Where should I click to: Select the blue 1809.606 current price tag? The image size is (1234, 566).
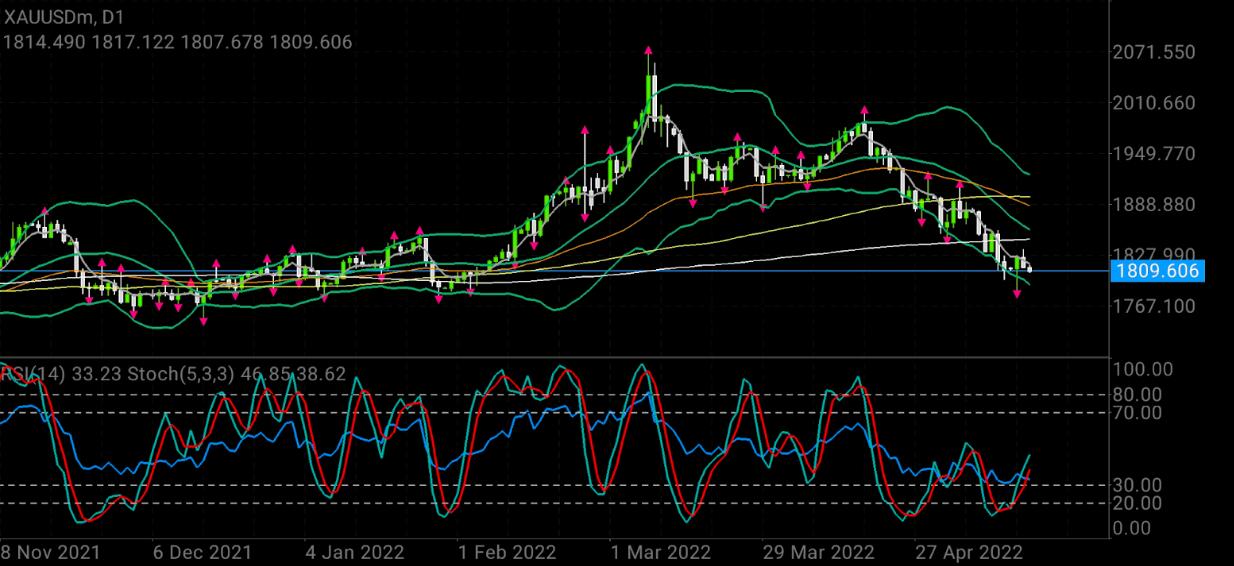[x=1155, y=271]
